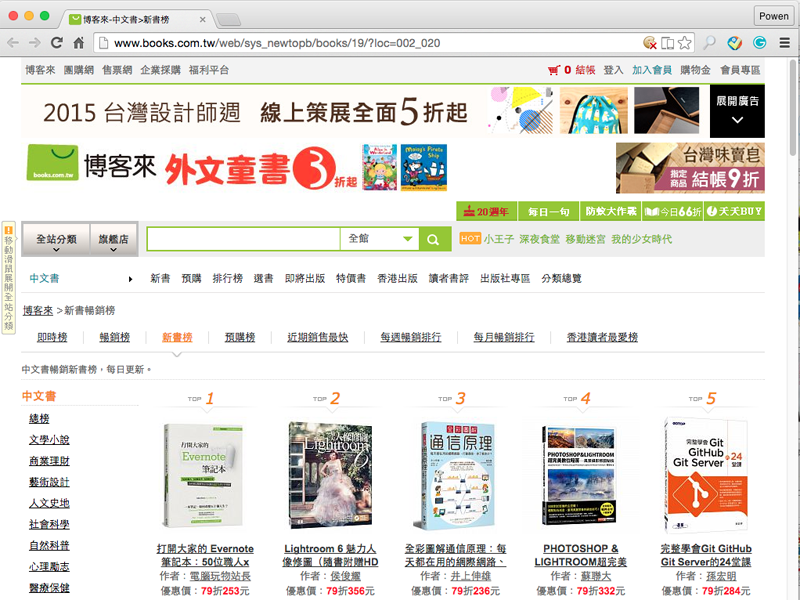Open the 特價書 menu item
Screen dimensions: 800x600
coord(351,279)
